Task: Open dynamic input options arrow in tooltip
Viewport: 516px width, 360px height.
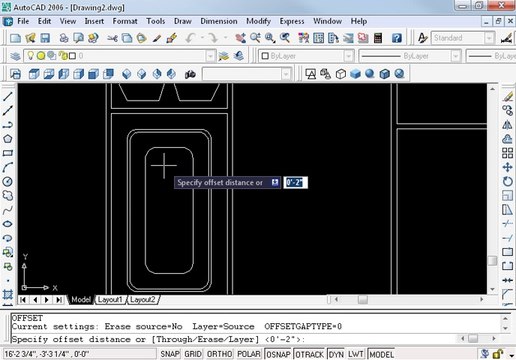Action: coord(275,182)
